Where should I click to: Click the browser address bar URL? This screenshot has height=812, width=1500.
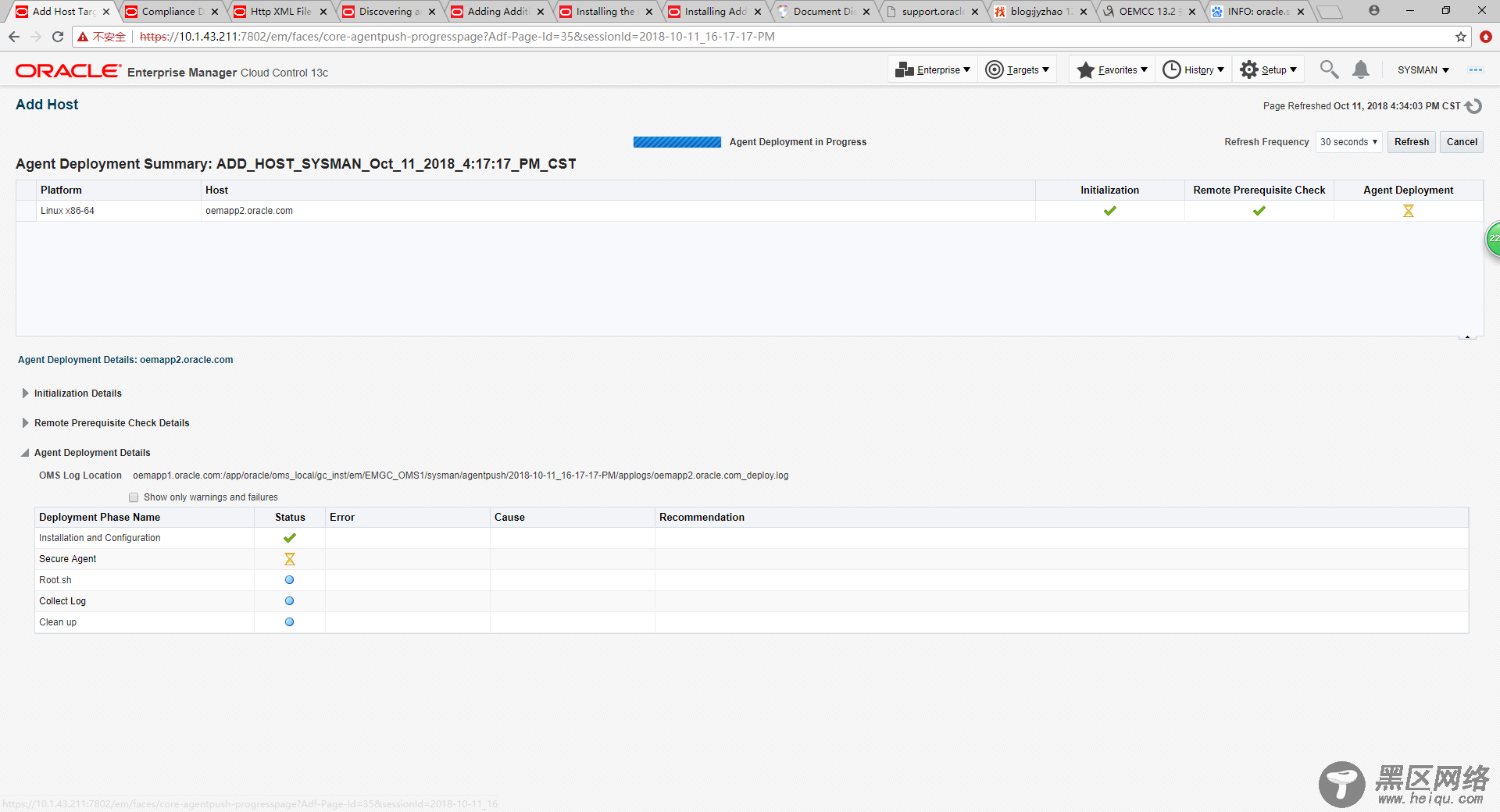tap(457, 37)
